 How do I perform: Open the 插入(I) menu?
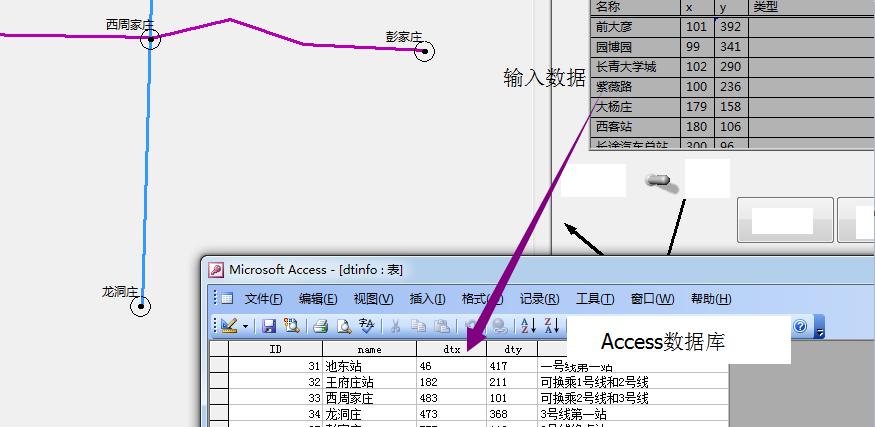pyautogui.click(x=427, y=299)
